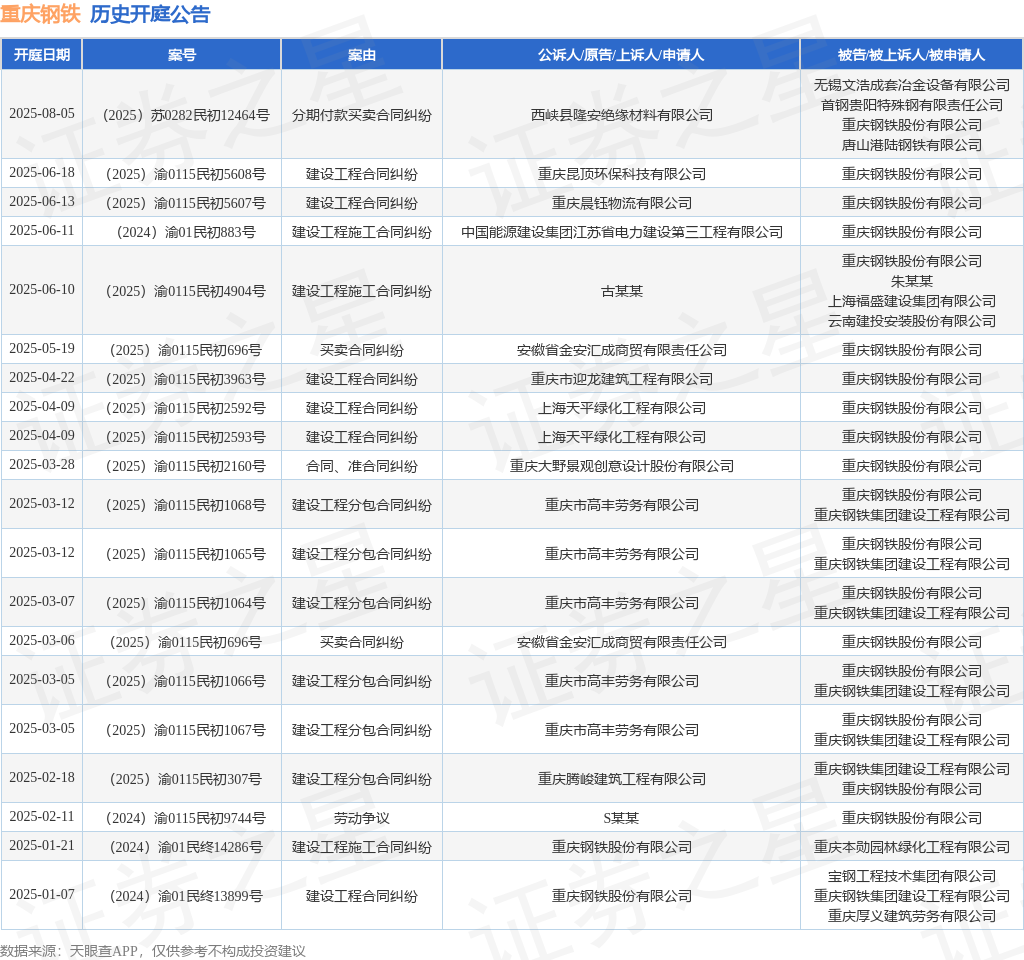Click date cell 2025-03-06
Screen dimensions: 1024x960
(x=42, y=641)
